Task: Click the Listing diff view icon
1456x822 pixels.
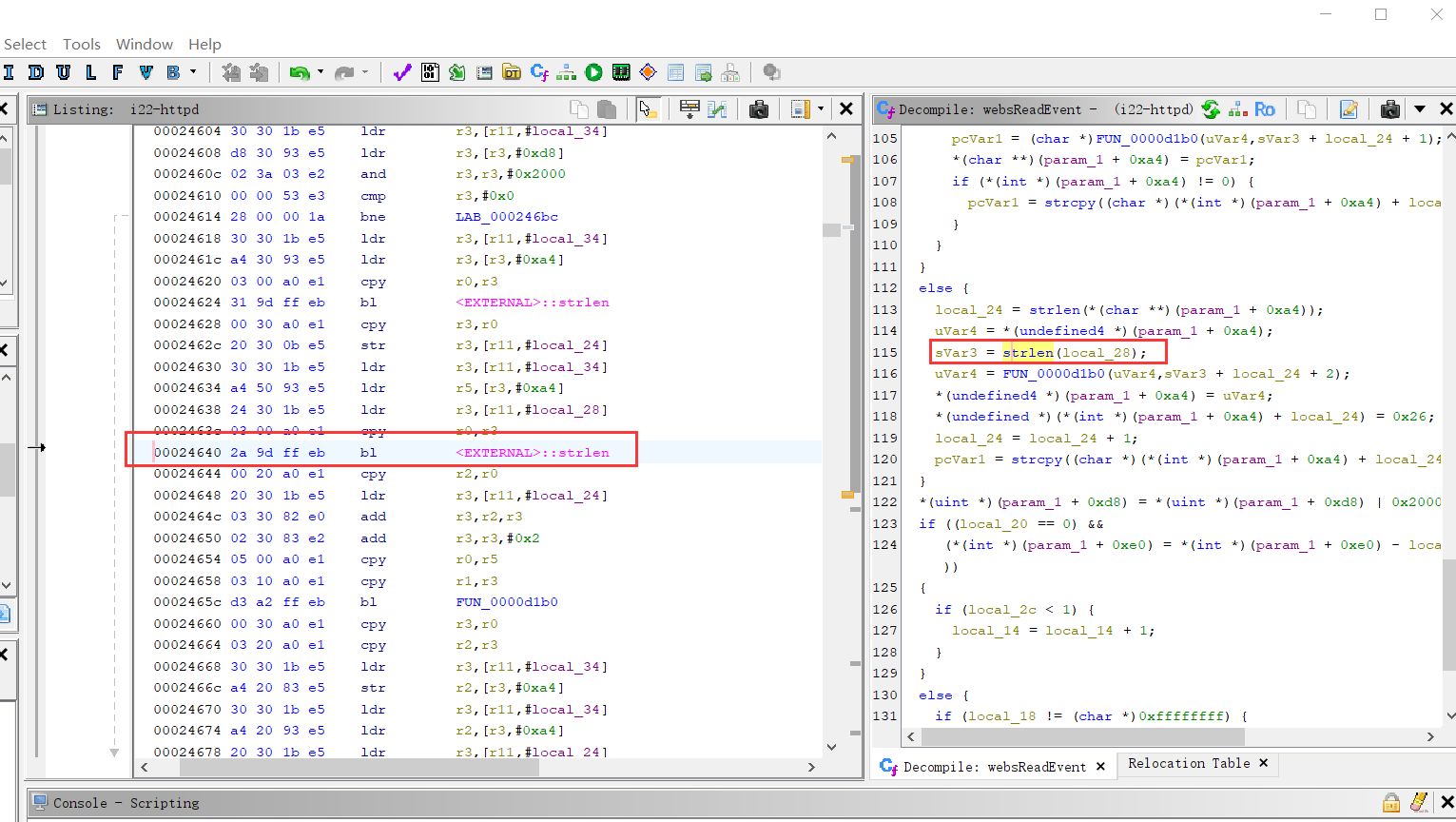Action: tap(717, 109)
